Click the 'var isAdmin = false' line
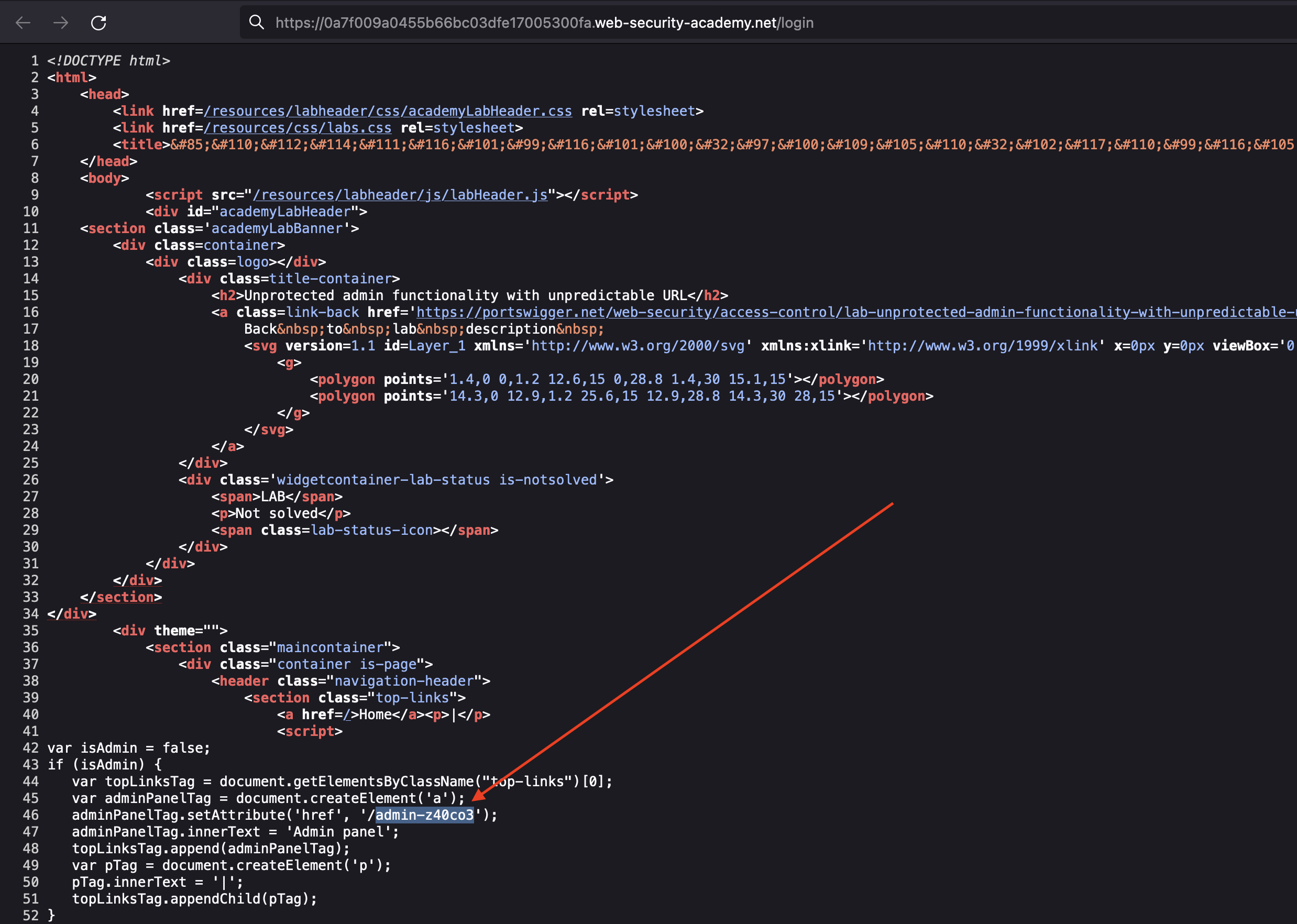 pyautogui.click(x=128, y=747)
